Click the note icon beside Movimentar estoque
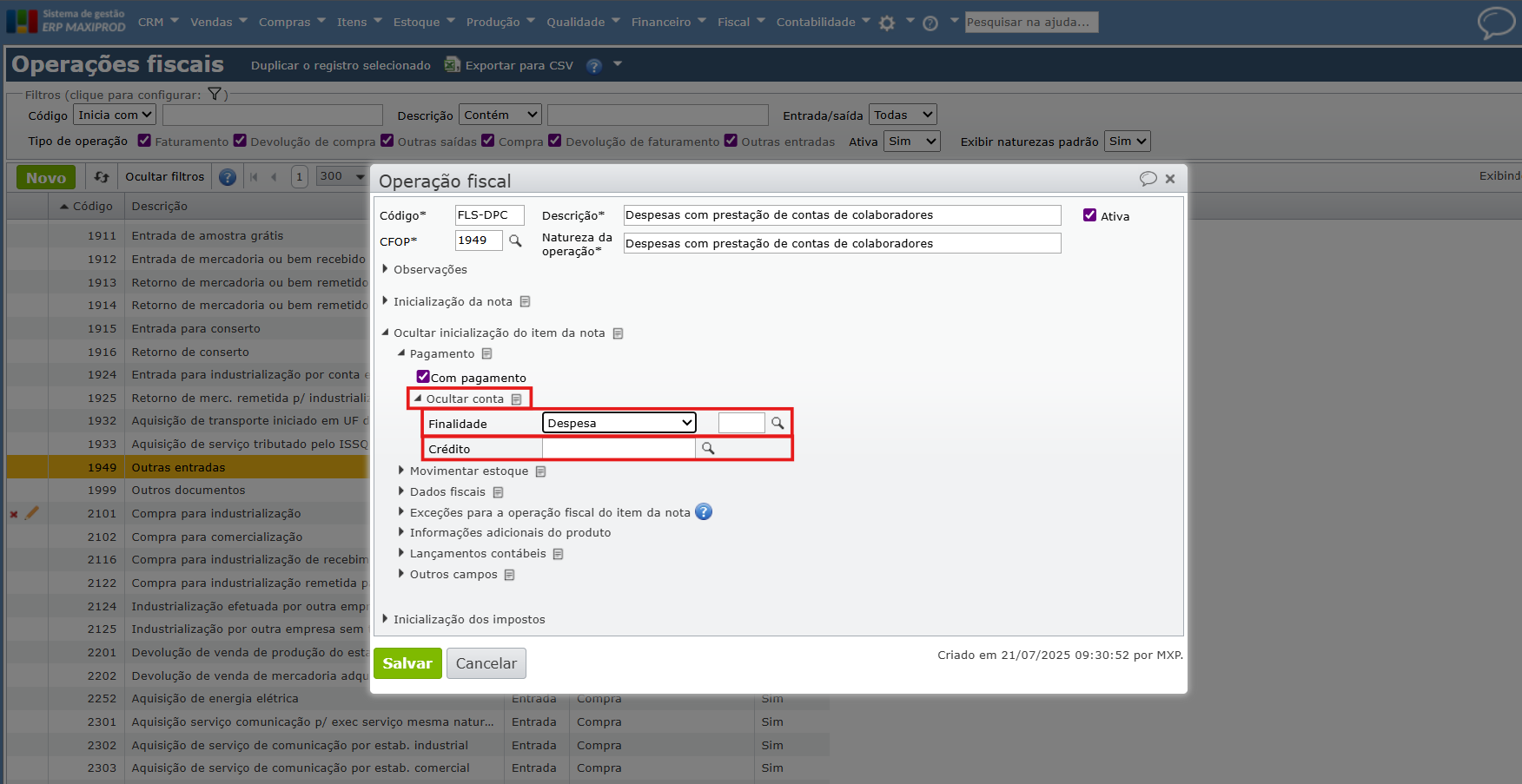Image resolution: width=1522 pixels, height=784 pixels. (540, 471)
